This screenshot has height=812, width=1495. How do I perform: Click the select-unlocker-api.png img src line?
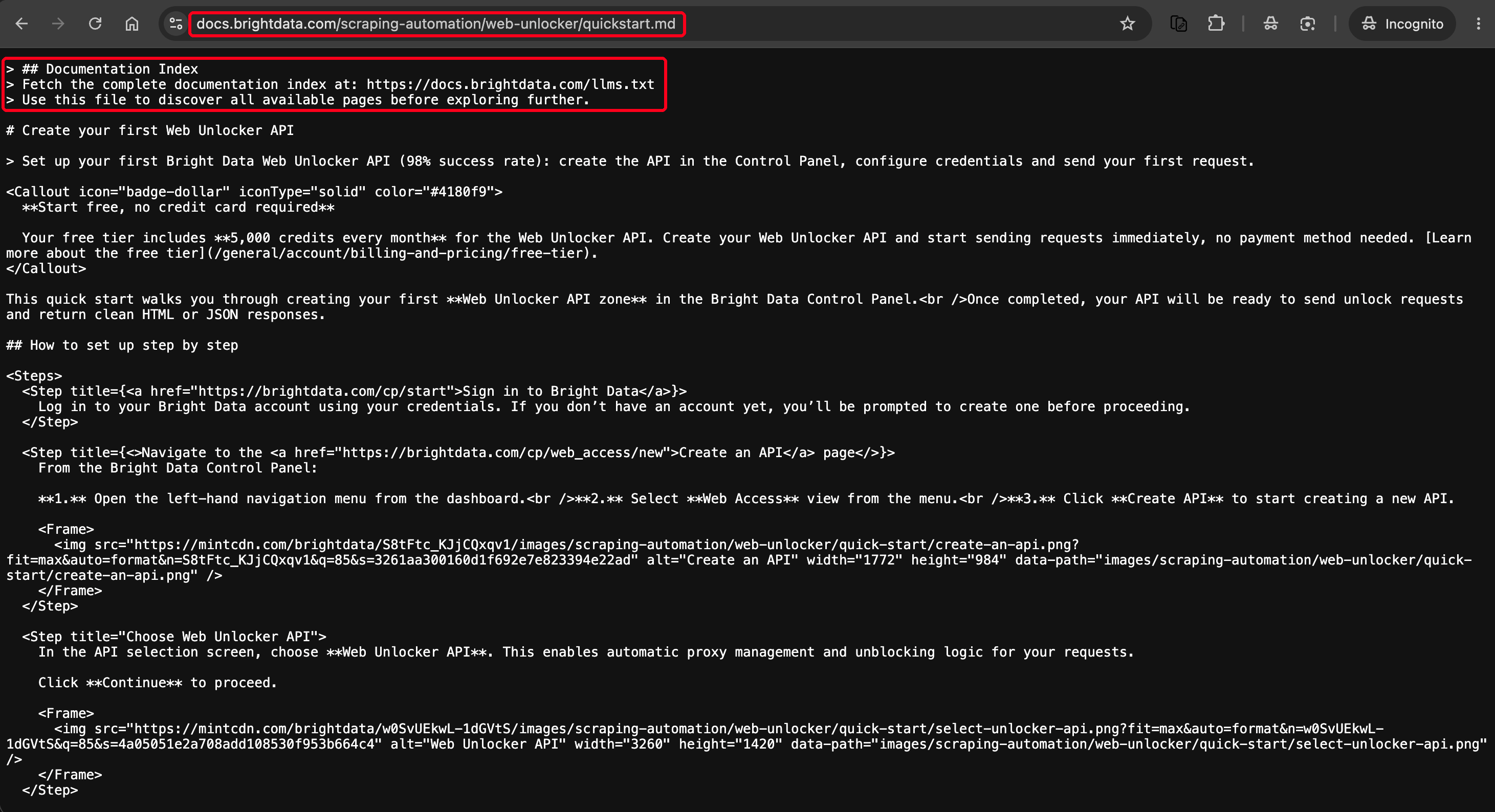718,729
